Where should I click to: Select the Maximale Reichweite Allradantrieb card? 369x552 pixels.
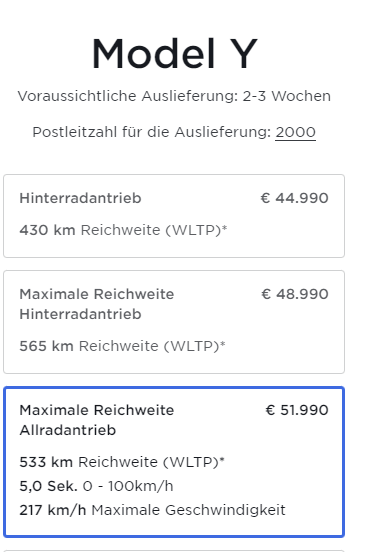(174, 462)
